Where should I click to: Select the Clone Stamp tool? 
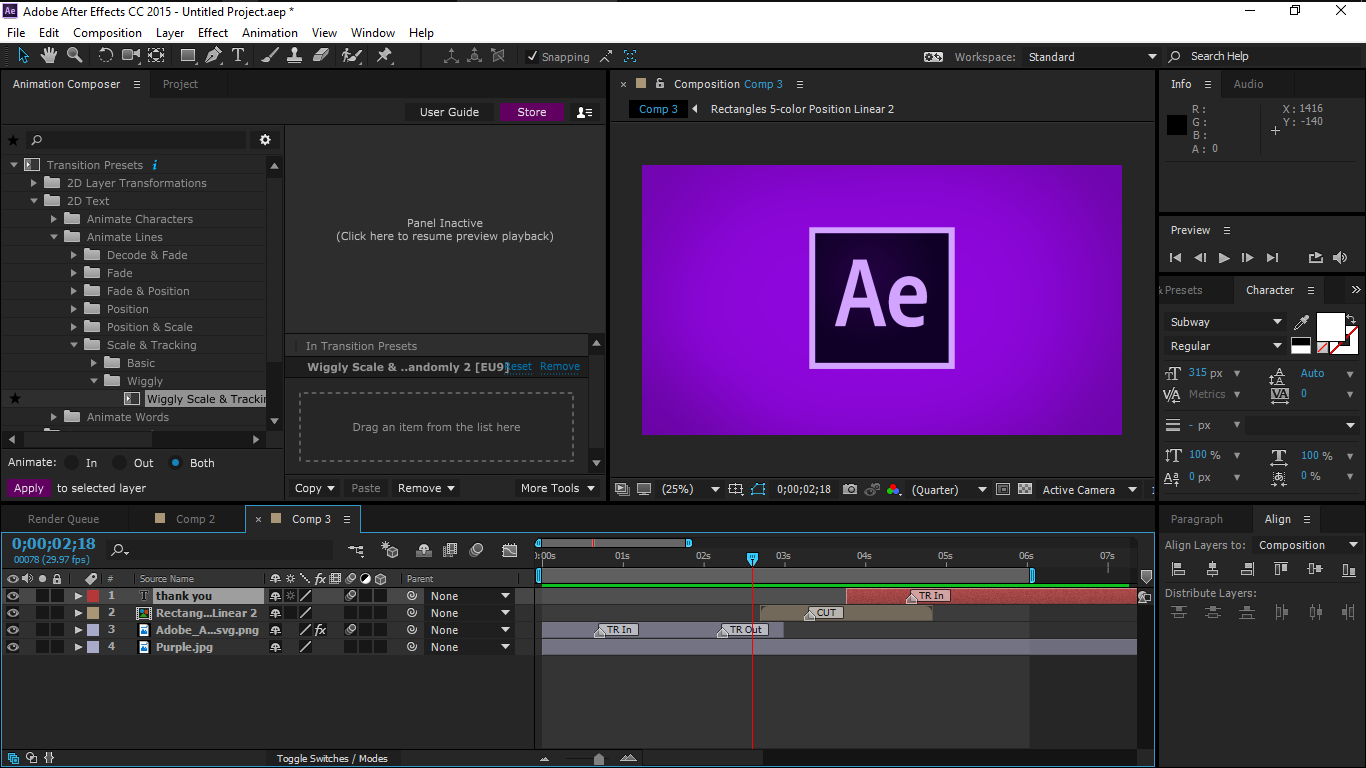tap(295, 56)
